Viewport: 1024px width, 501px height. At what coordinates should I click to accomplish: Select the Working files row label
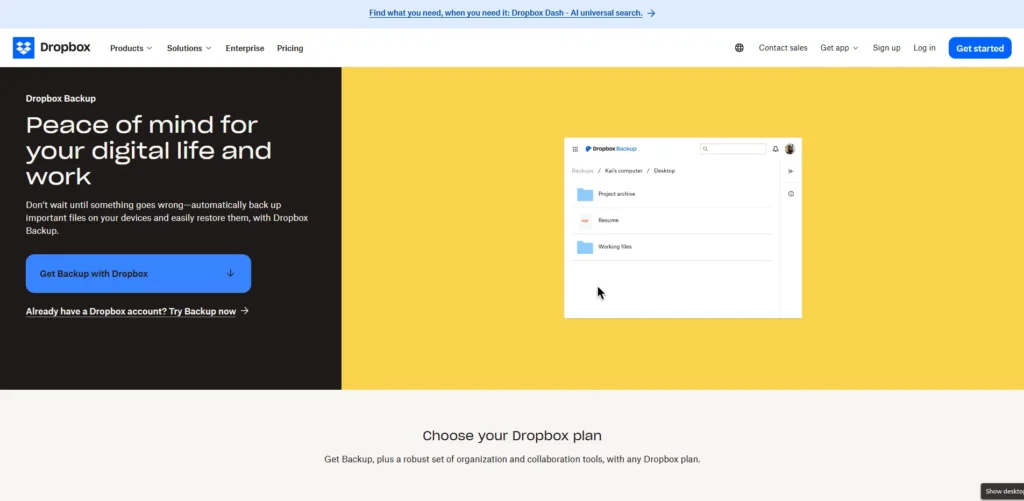coord(615,247)
